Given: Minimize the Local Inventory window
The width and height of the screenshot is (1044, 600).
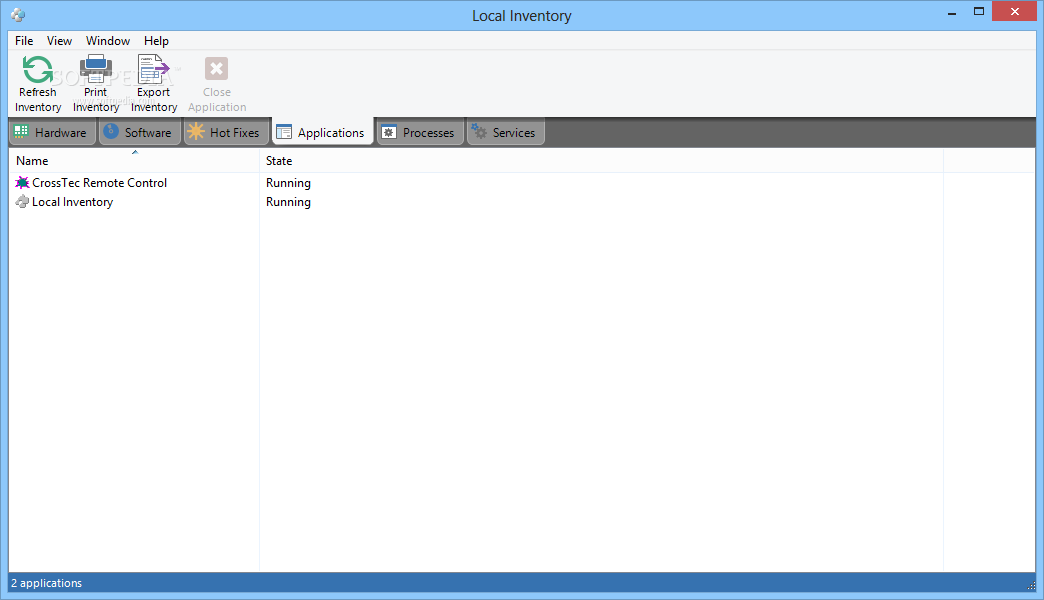Looking at the screenshot, I should click(952, 12).
